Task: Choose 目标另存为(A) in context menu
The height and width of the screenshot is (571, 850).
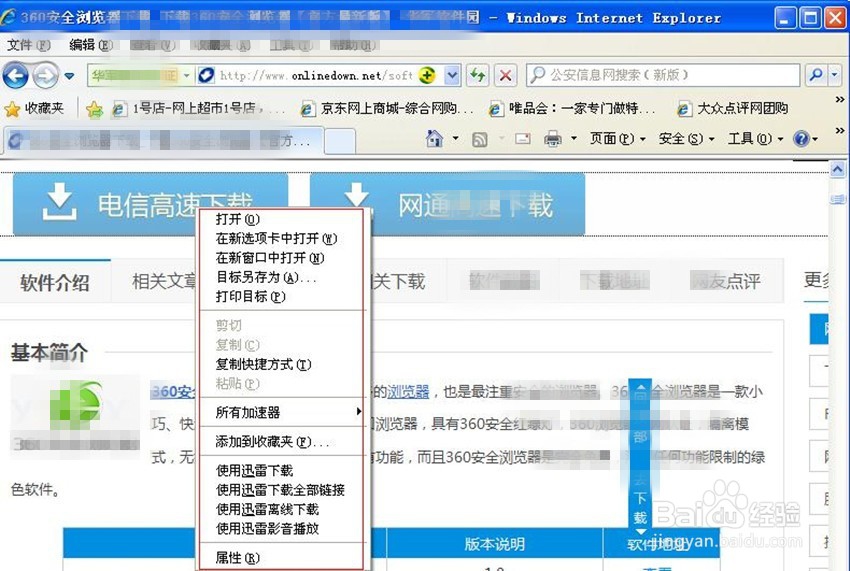Action: (x=281, y=278)
